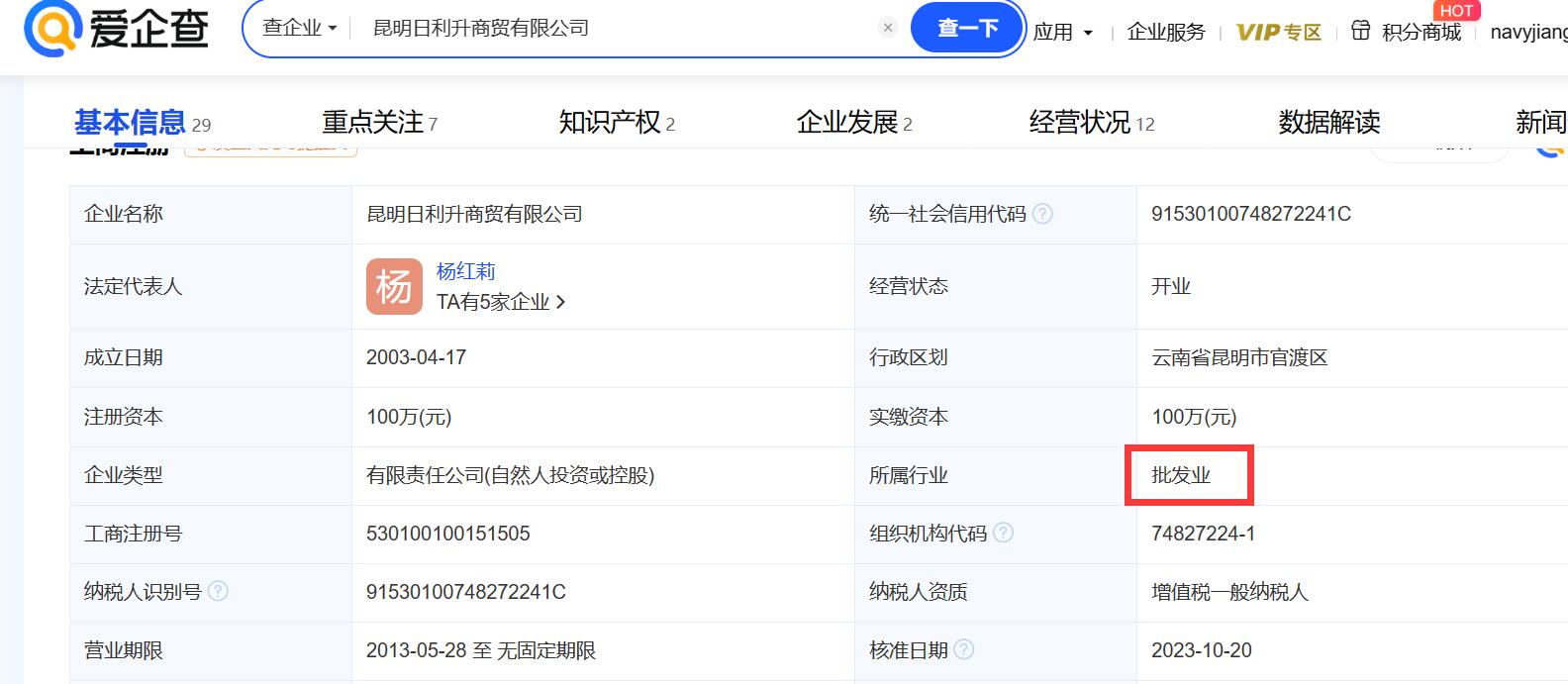Open help icon beside 纳税人识别号
The width and height of the screenshot is (1568, 684).
(x=218, y=591)
